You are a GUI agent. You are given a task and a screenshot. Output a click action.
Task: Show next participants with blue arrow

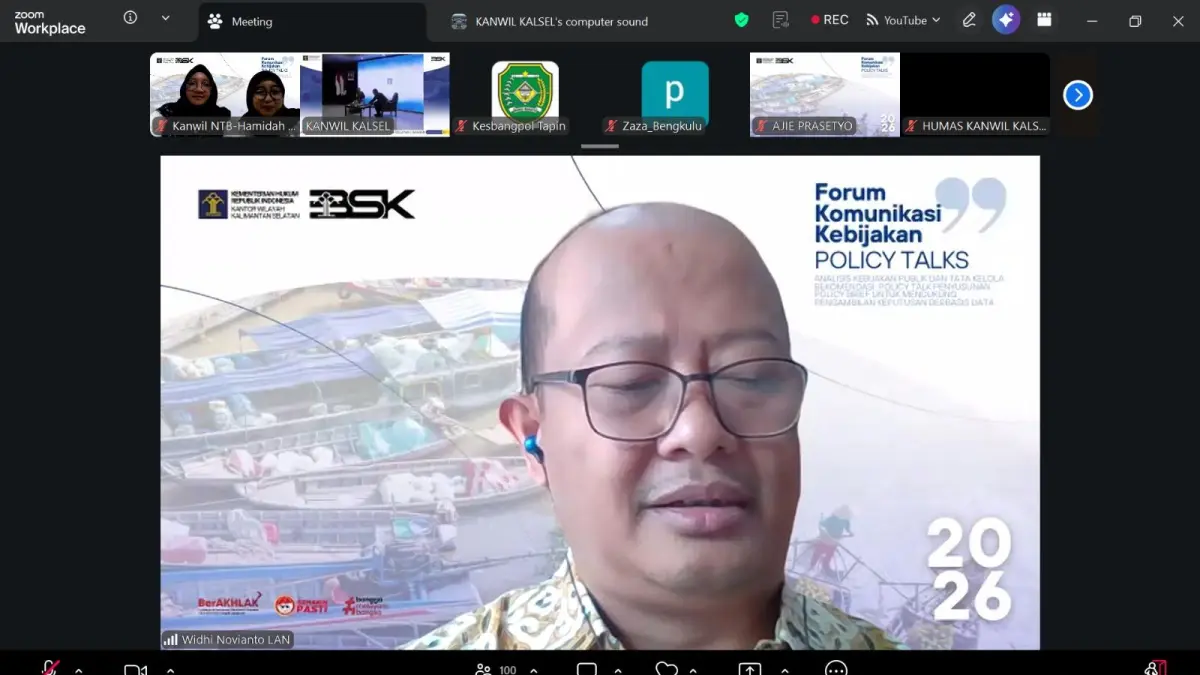pos(1077,95)
